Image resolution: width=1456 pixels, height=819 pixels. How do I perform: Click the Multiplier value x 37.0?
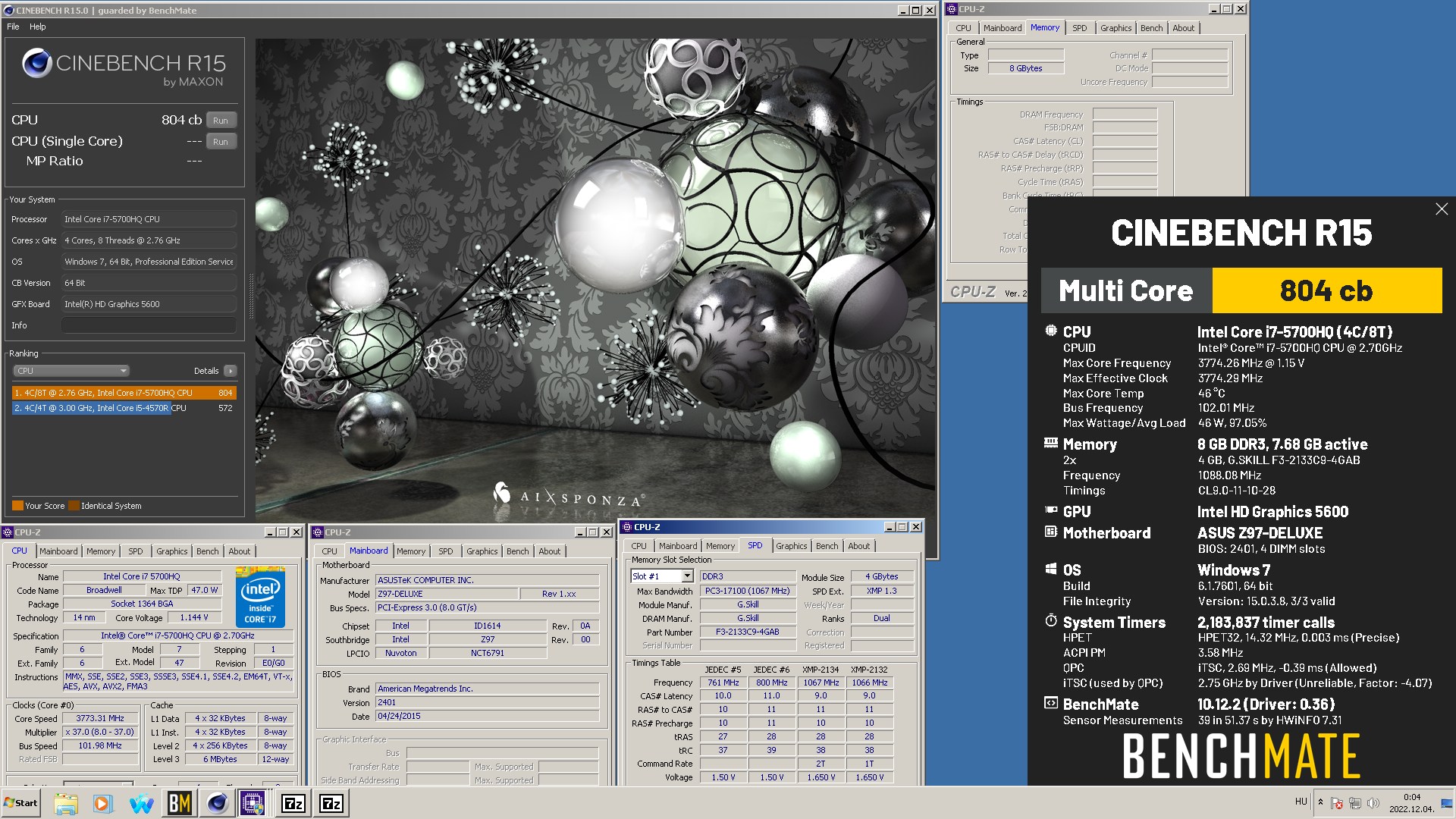[100, 732]
